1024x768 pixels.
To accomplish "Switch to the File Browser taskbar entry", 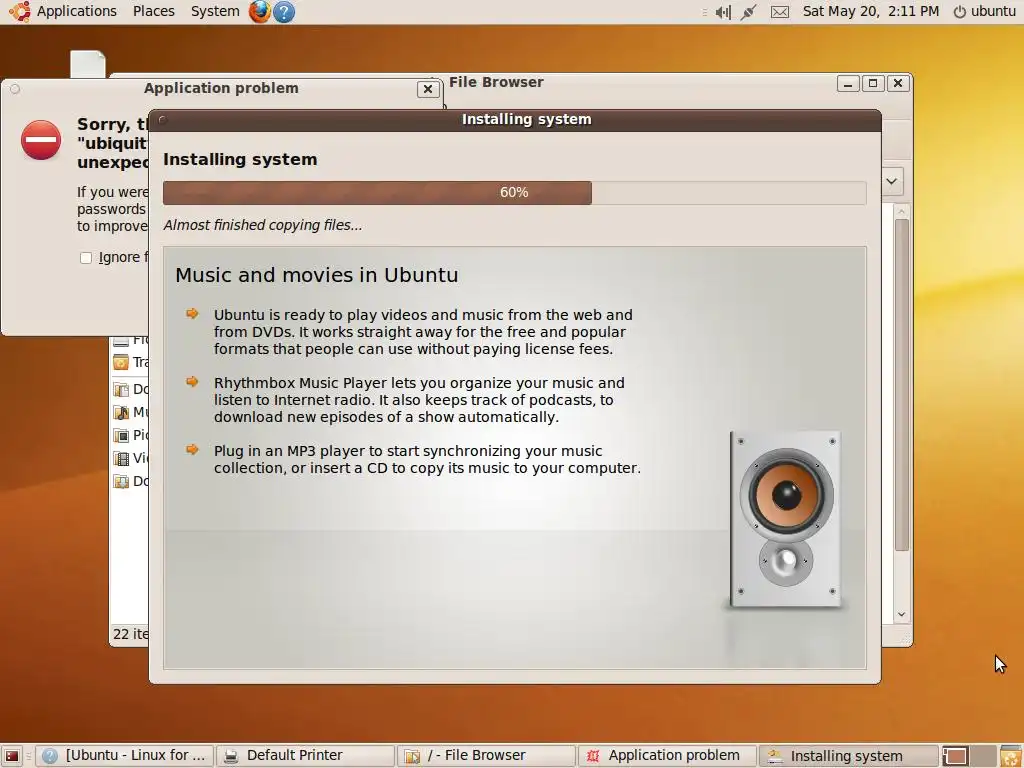I will (487, 756).
